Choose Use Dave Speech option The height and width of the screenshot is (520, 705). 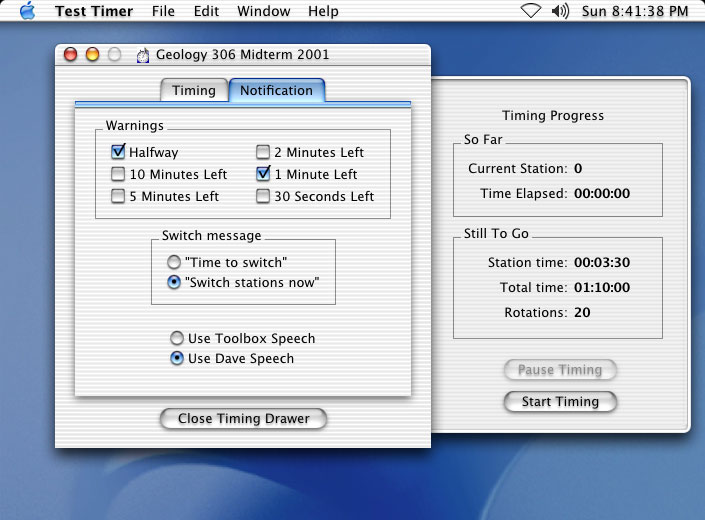click(177, 358)
